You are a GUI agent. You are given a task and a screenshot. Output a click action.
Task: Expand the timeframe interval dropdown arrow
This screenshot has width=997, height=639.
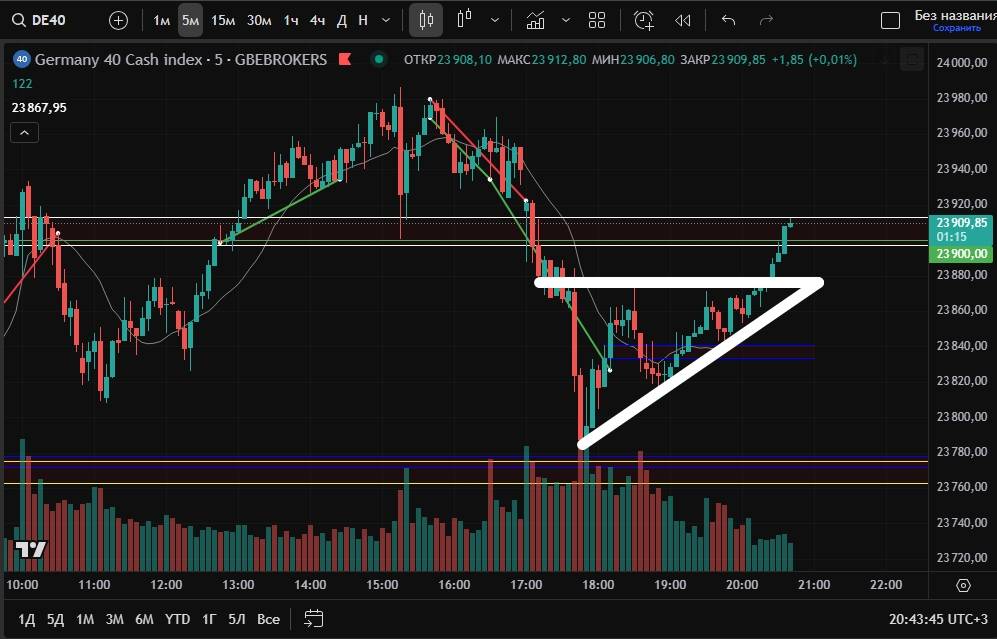click(x=387, y=20)
